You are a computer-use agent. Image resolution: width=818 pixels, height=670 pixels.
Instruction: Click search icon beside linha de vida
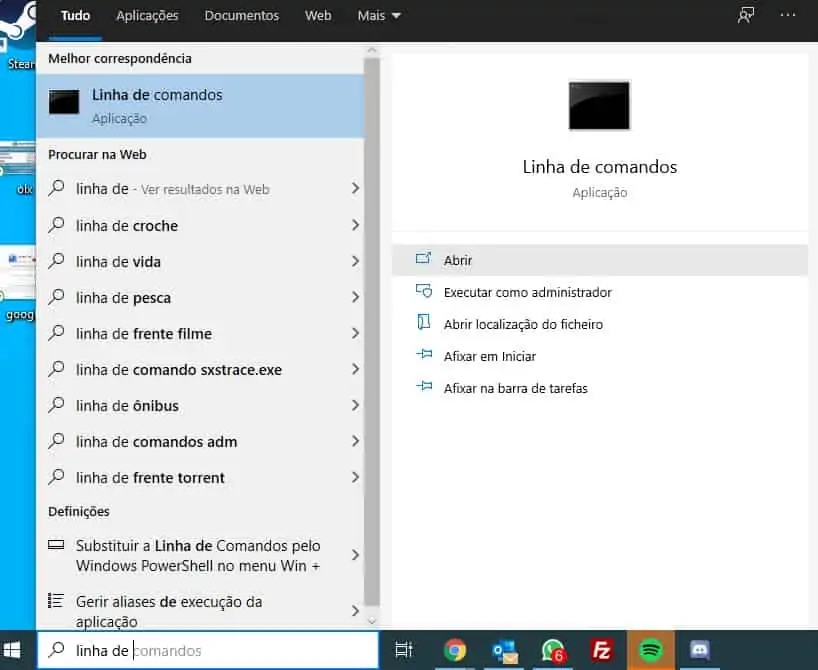click(56, 261)
